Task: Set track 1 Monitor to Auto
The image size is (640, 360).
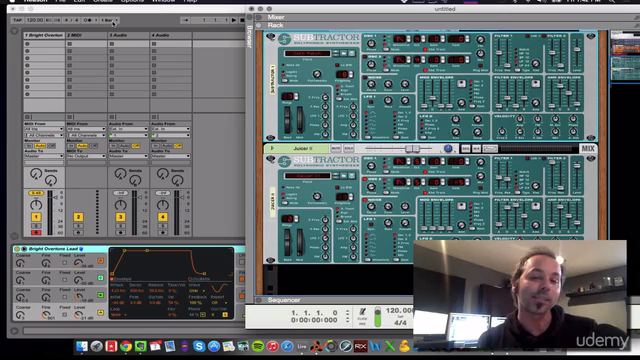Action: [x=40, y=146]
